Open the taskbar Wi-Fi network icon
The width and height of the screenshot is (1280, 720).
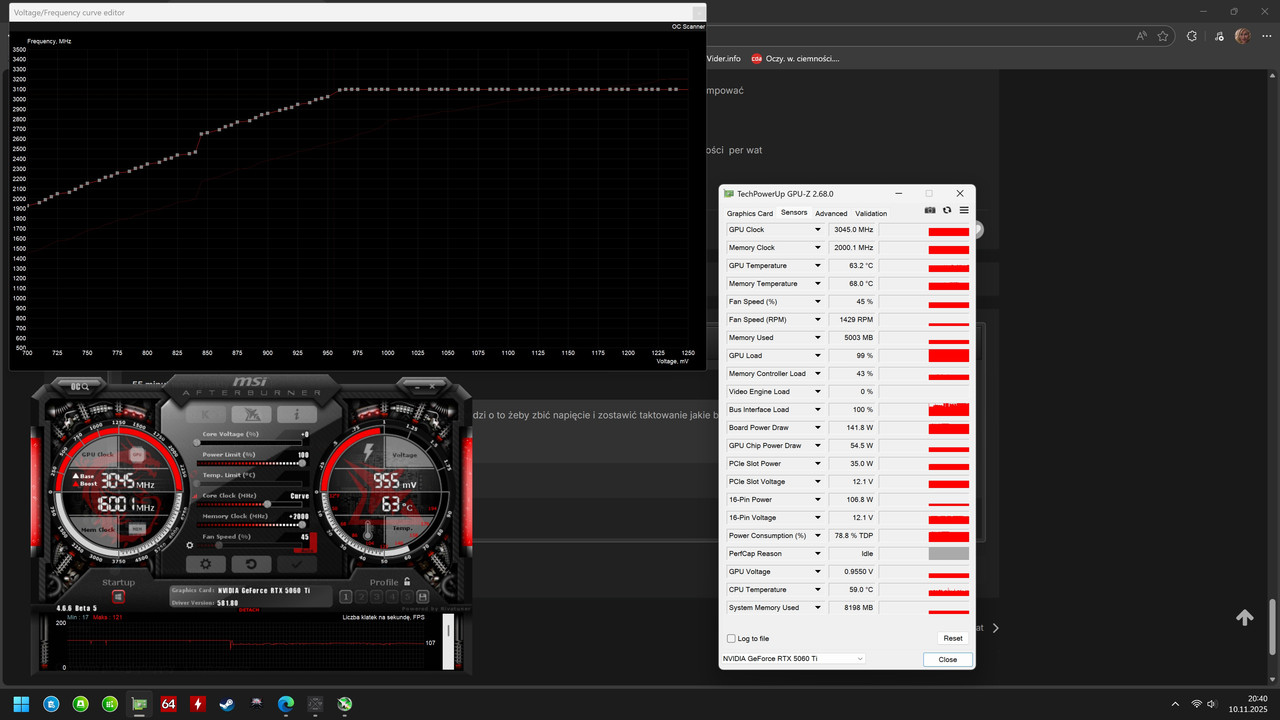tap(1196, 704)
